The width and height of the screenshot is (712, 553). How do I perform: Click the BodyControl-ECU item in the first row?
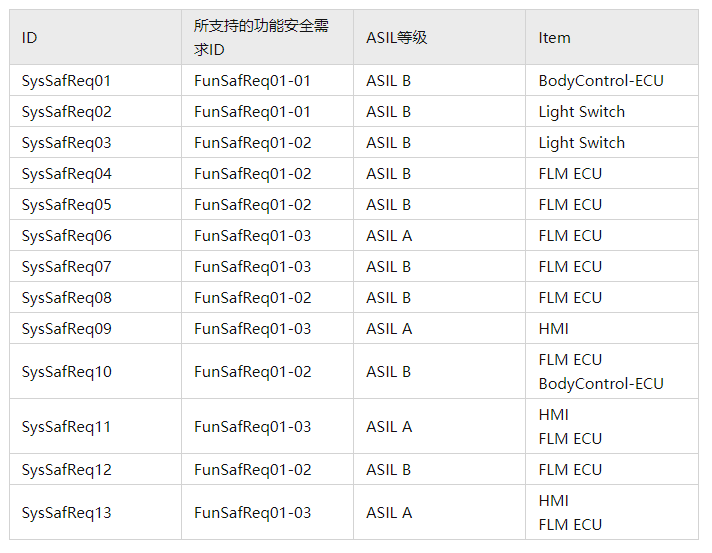pyautogui.click(x=600, y=81)
